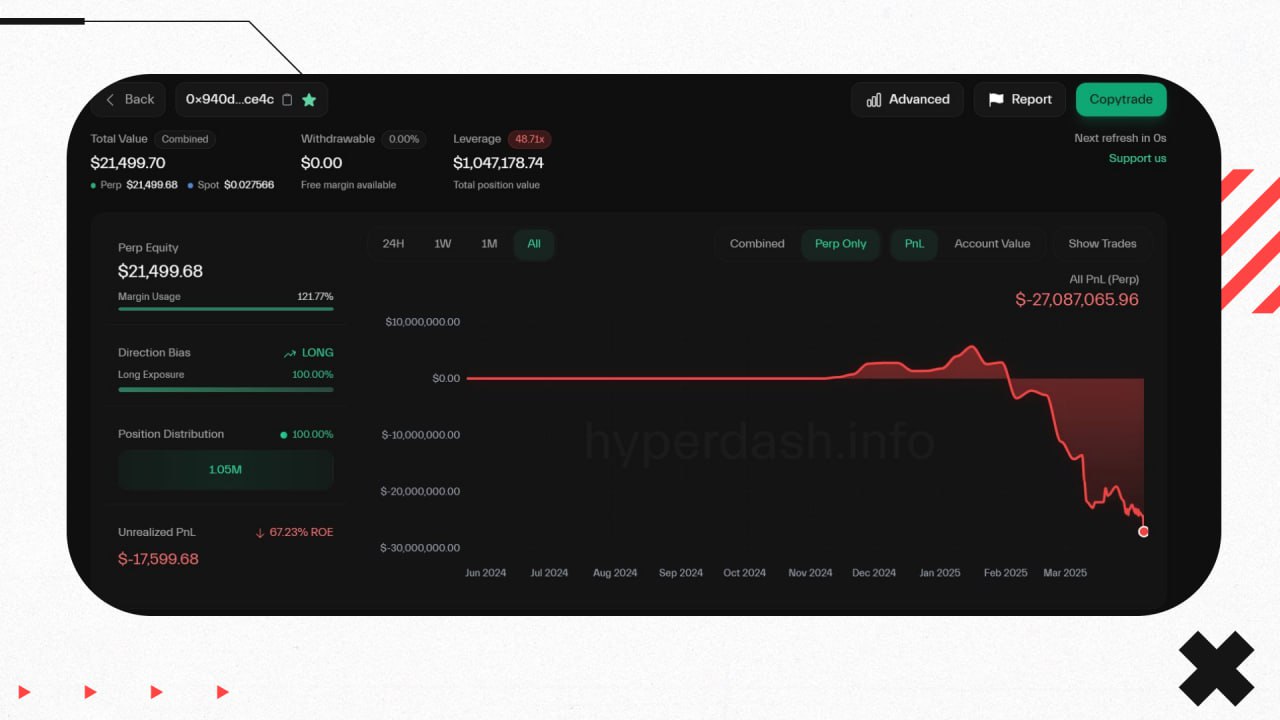This screenshot has height=720, width=1280.
Task: Toggle the green favorite star icon
Action: (x=309, y=100)
